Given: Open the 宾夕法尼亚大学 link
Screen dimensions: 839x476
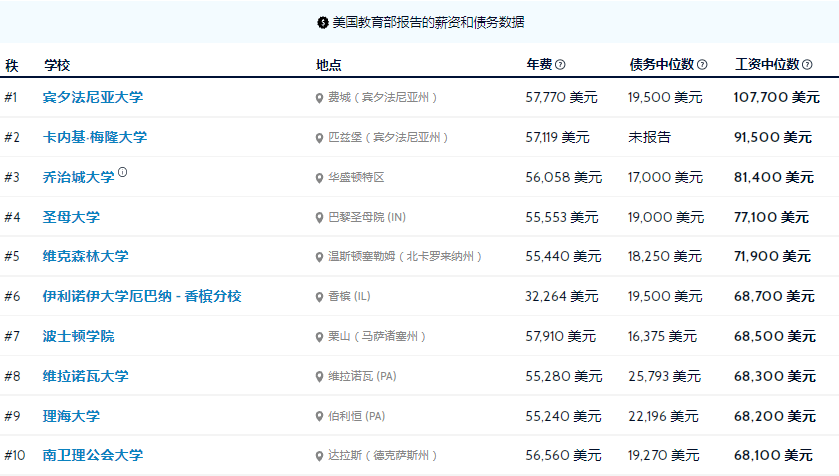Looking at the screenshot, I should tap(93, 97).
